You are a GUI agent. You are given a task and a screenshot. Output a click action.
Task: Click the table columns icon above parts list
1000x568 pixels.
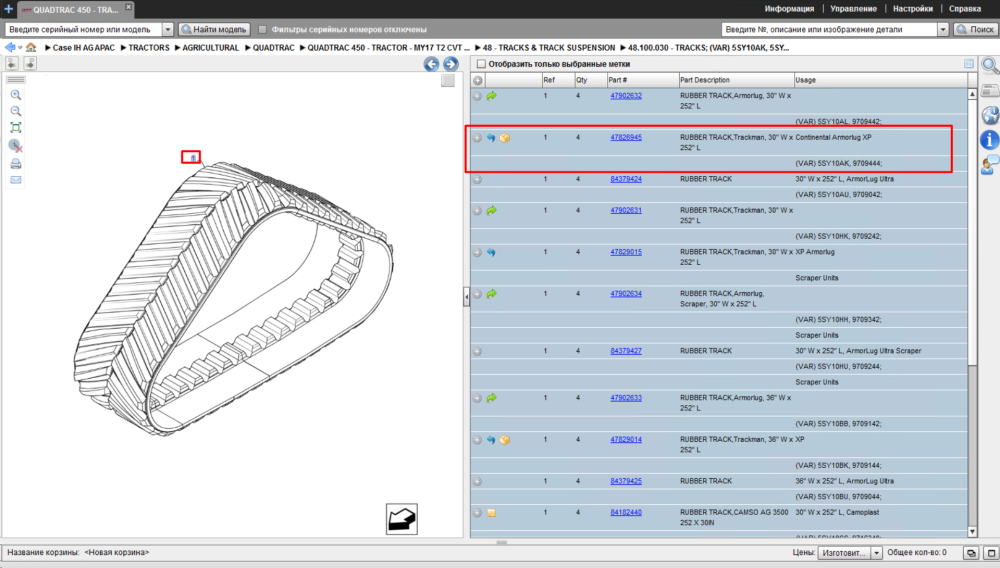coord(969,64)
